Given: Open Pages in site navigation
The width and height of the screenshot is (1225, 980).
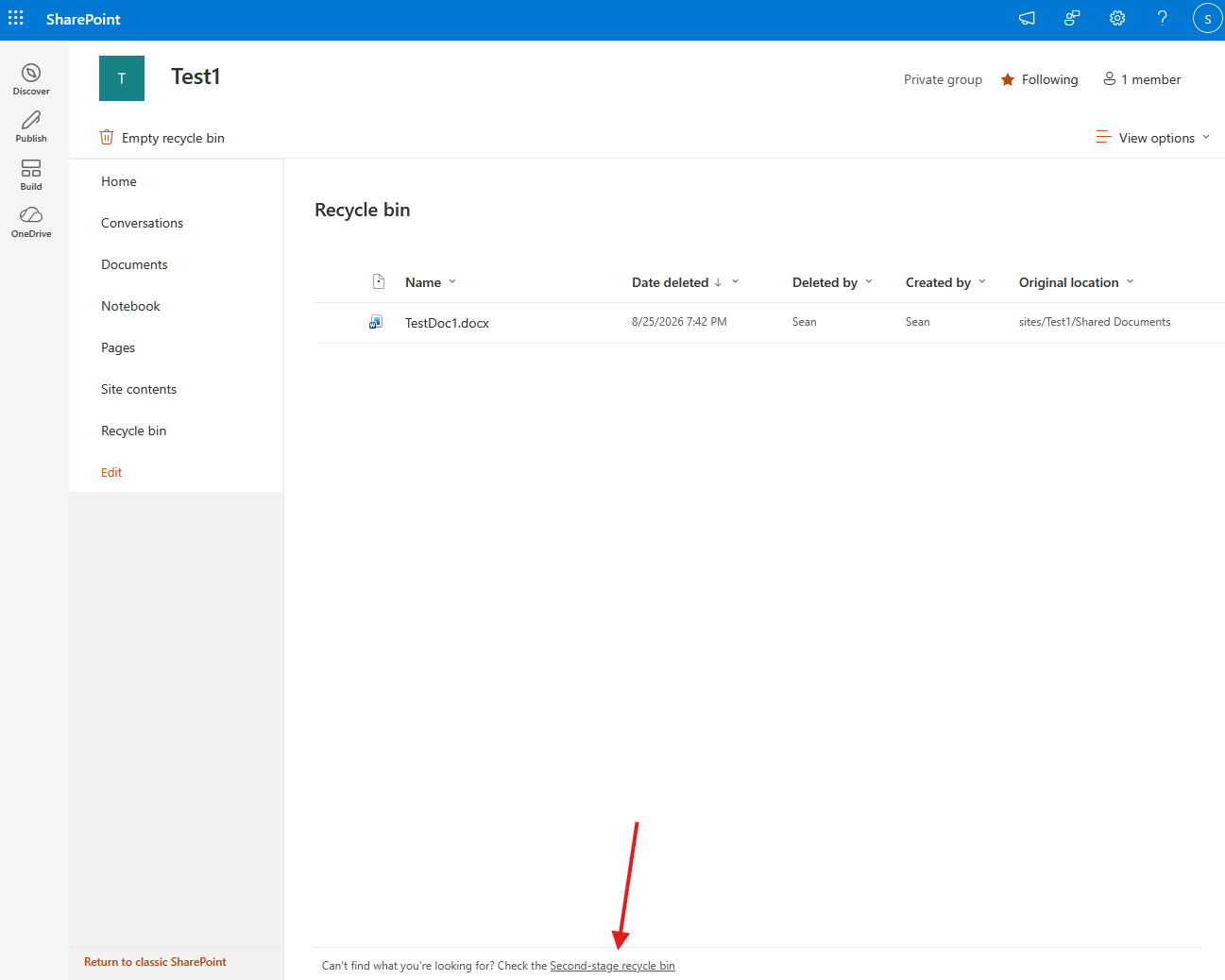Looking at the screenshot, I should coord(118,347).
